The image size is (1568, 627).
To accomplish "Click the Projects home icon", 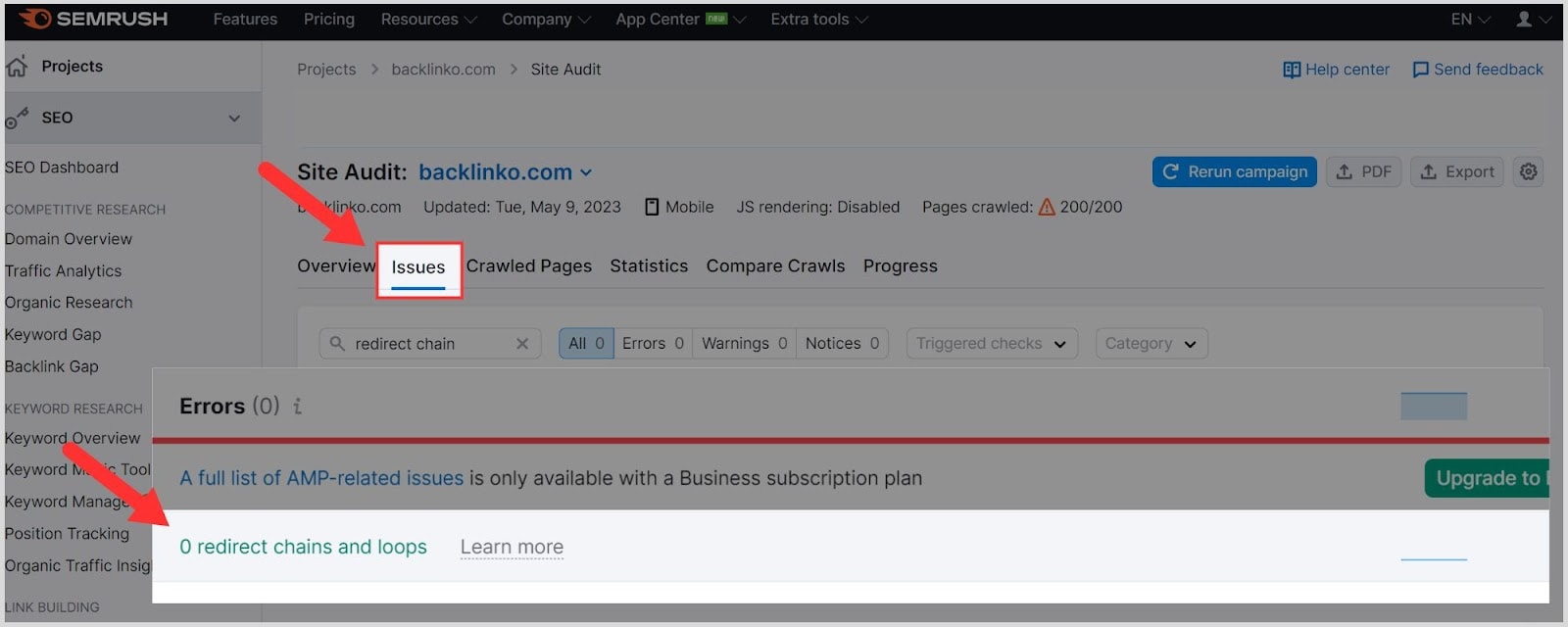I will (17, 67).
